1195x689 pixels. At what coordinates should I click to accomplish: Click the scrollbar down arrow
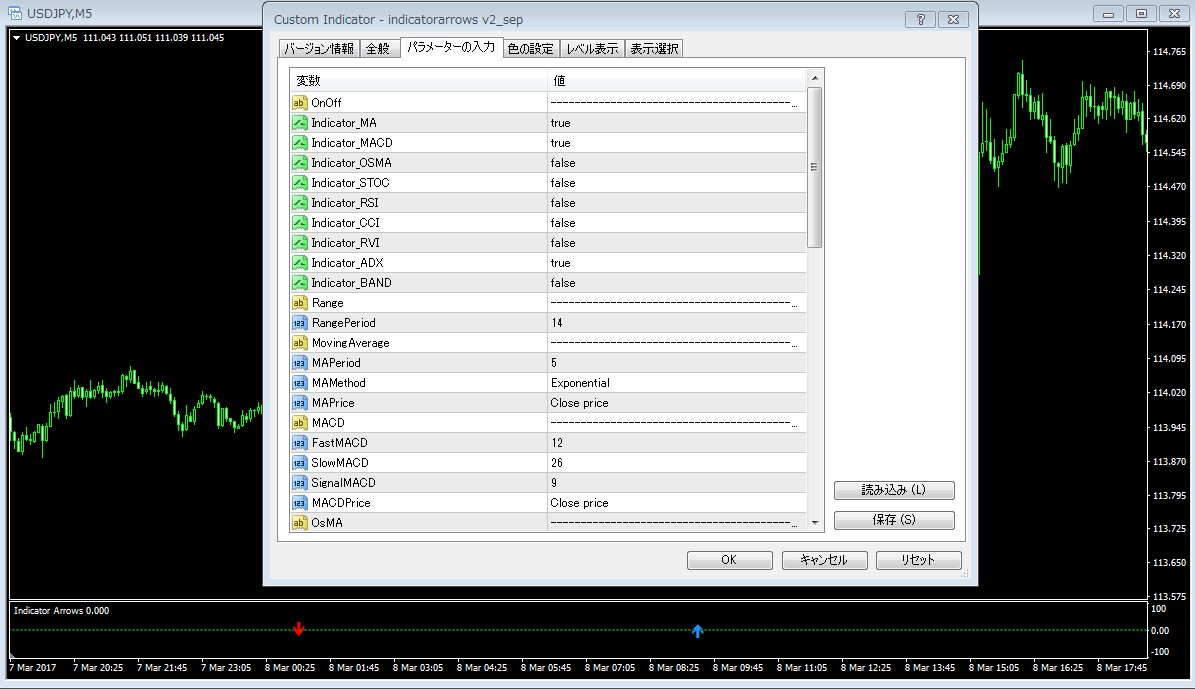click(x=815, y=523)
